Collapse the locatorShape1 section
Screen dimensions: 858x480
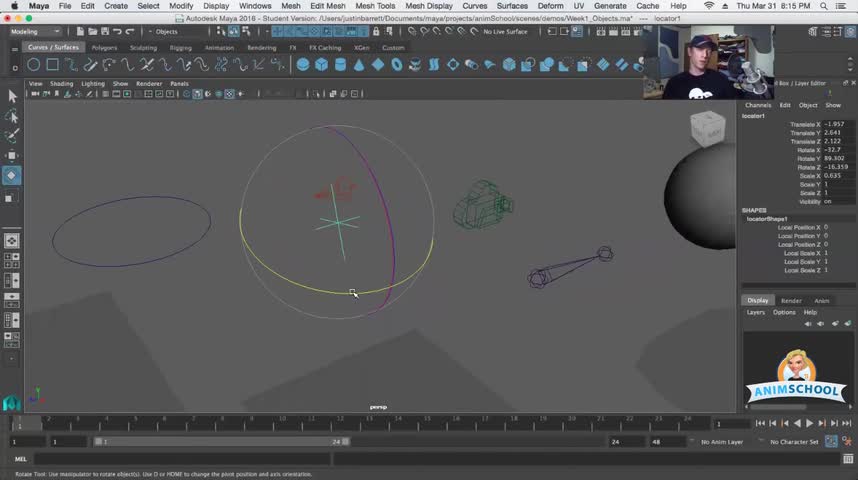(767, 219)
